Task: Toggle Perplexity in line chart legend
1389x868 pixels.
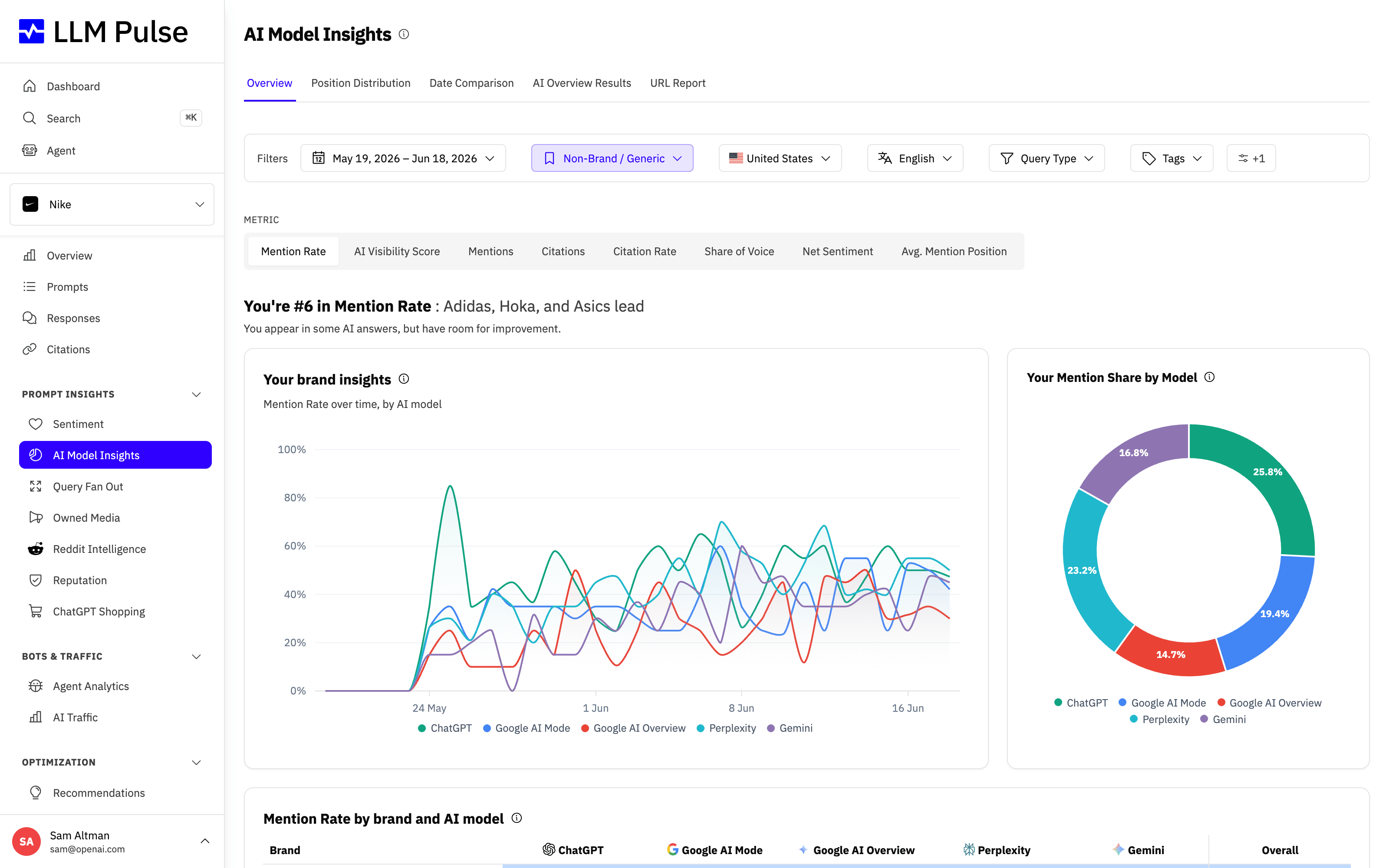Action: [x=727, y=728]
